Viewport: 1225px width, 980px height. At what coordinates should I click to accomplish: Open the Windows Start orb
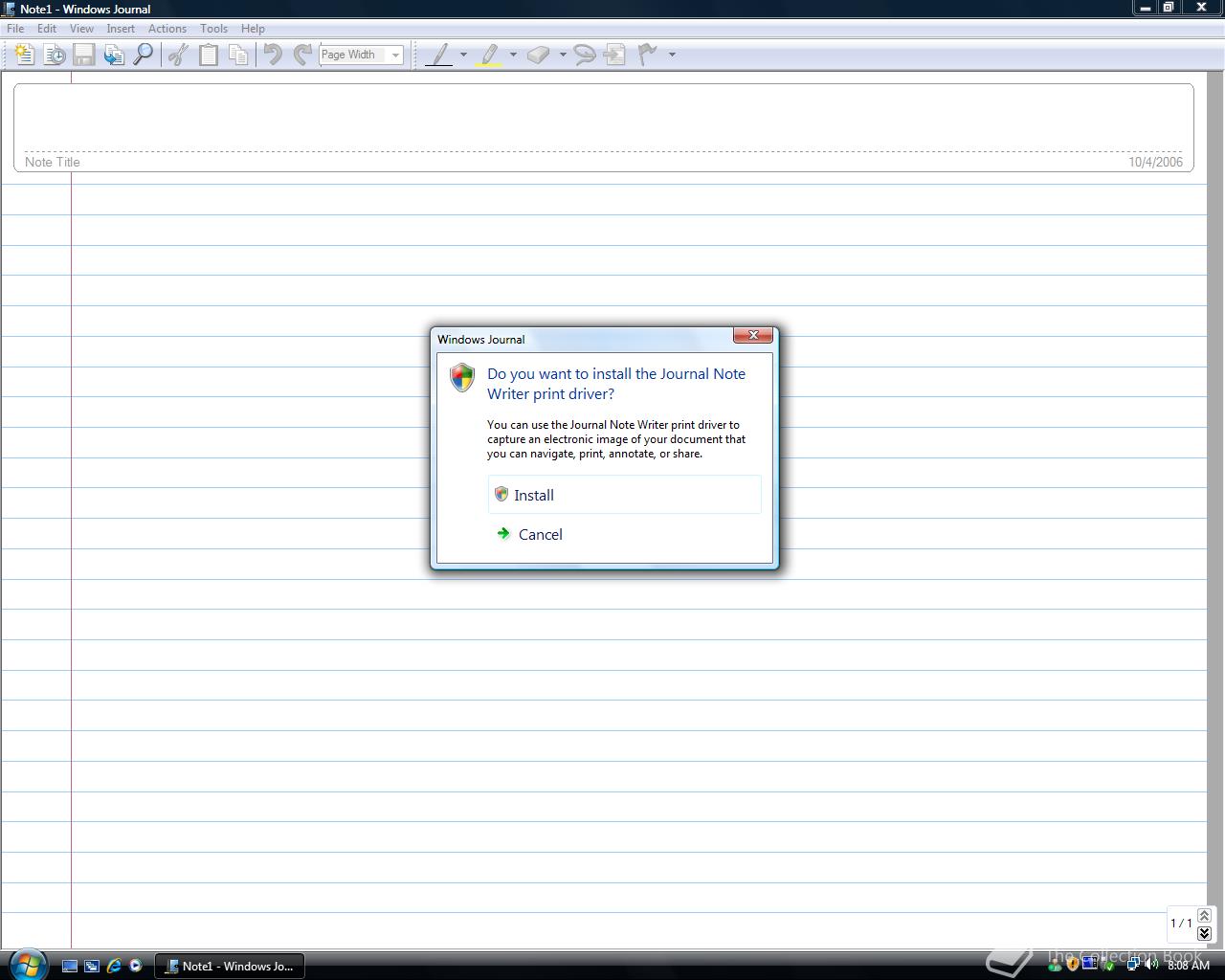[26, 964]
